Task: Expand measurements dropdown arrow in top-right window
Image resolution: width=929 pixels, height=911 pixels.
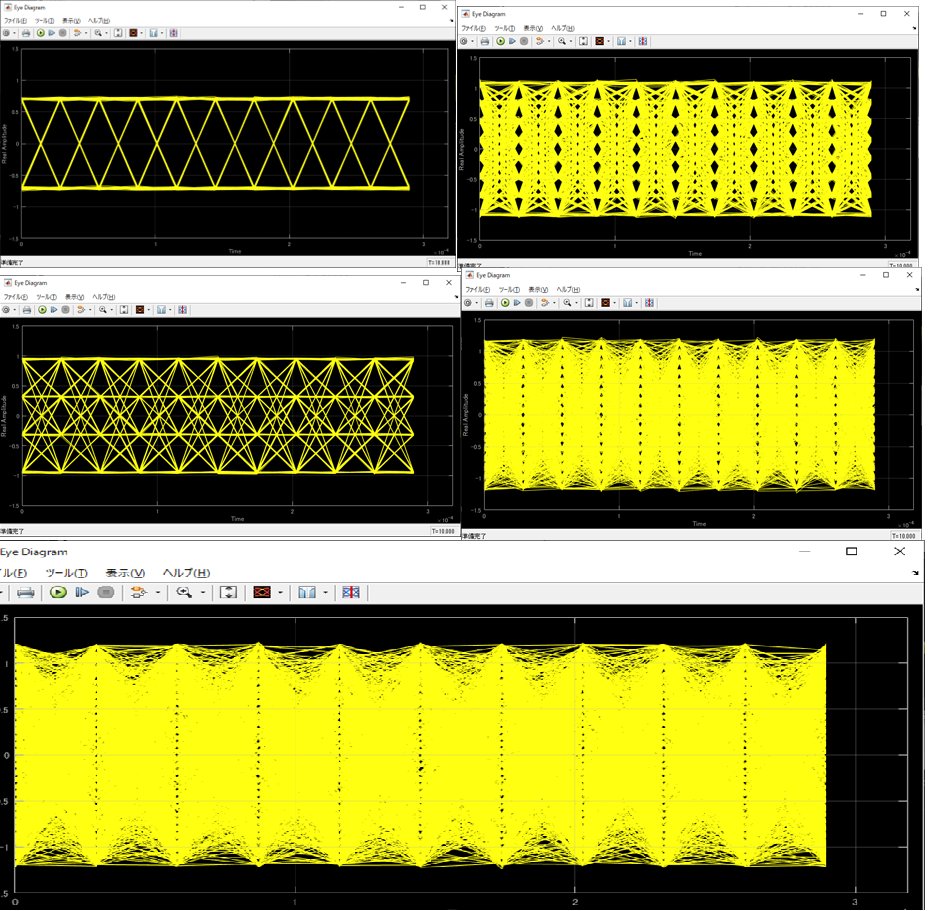Action: [x=630, y=41]
